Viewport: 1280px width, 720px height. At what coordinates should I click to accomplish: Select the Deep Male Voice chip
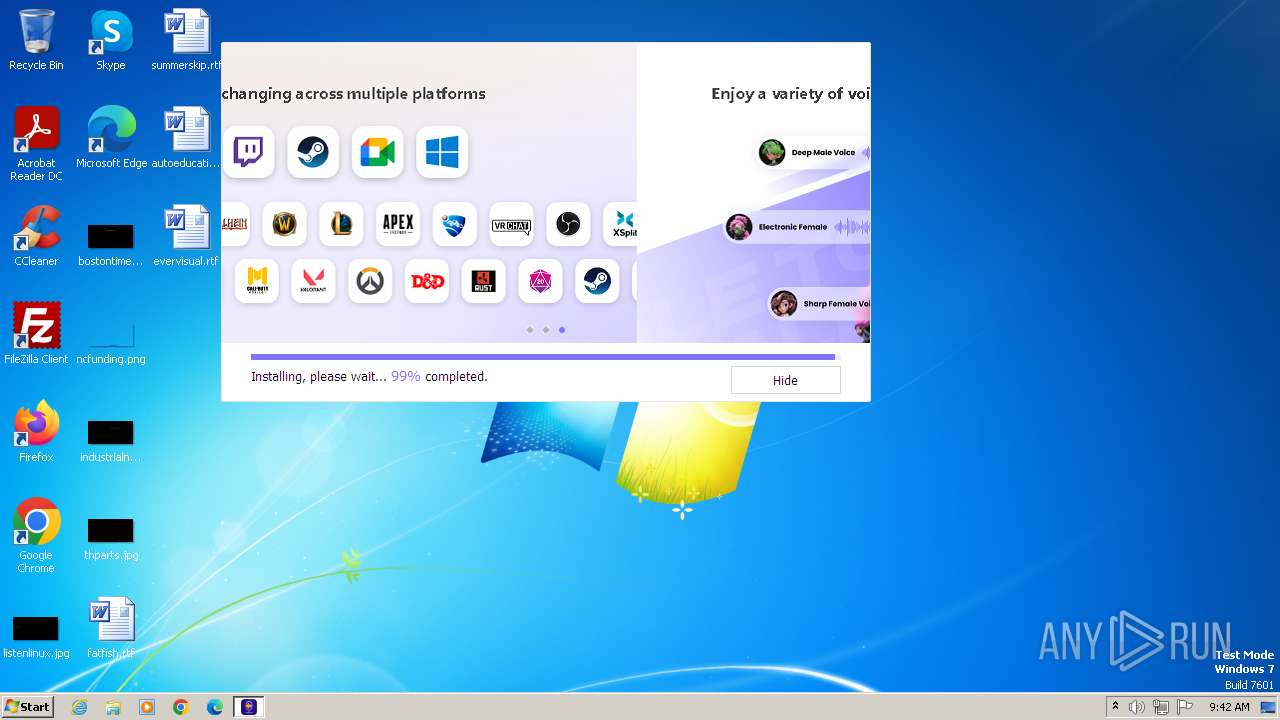(813, 152)
